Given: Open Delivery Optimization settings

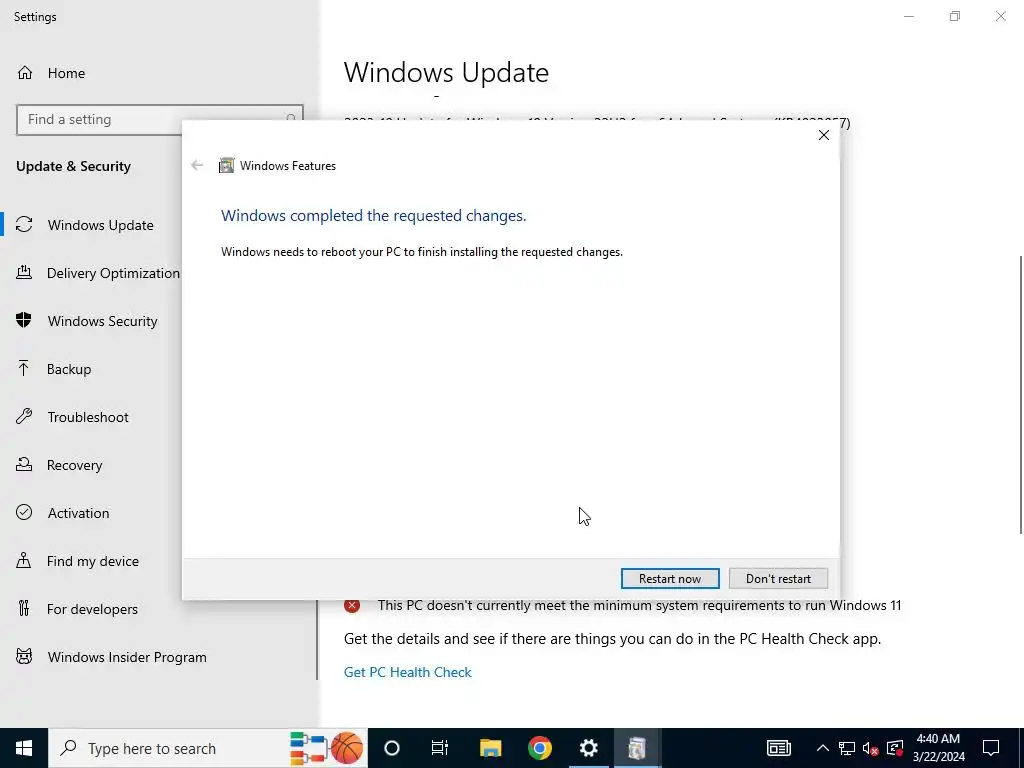Looking at the screenshot, I should pyautogui.click(x=113, y=273).
